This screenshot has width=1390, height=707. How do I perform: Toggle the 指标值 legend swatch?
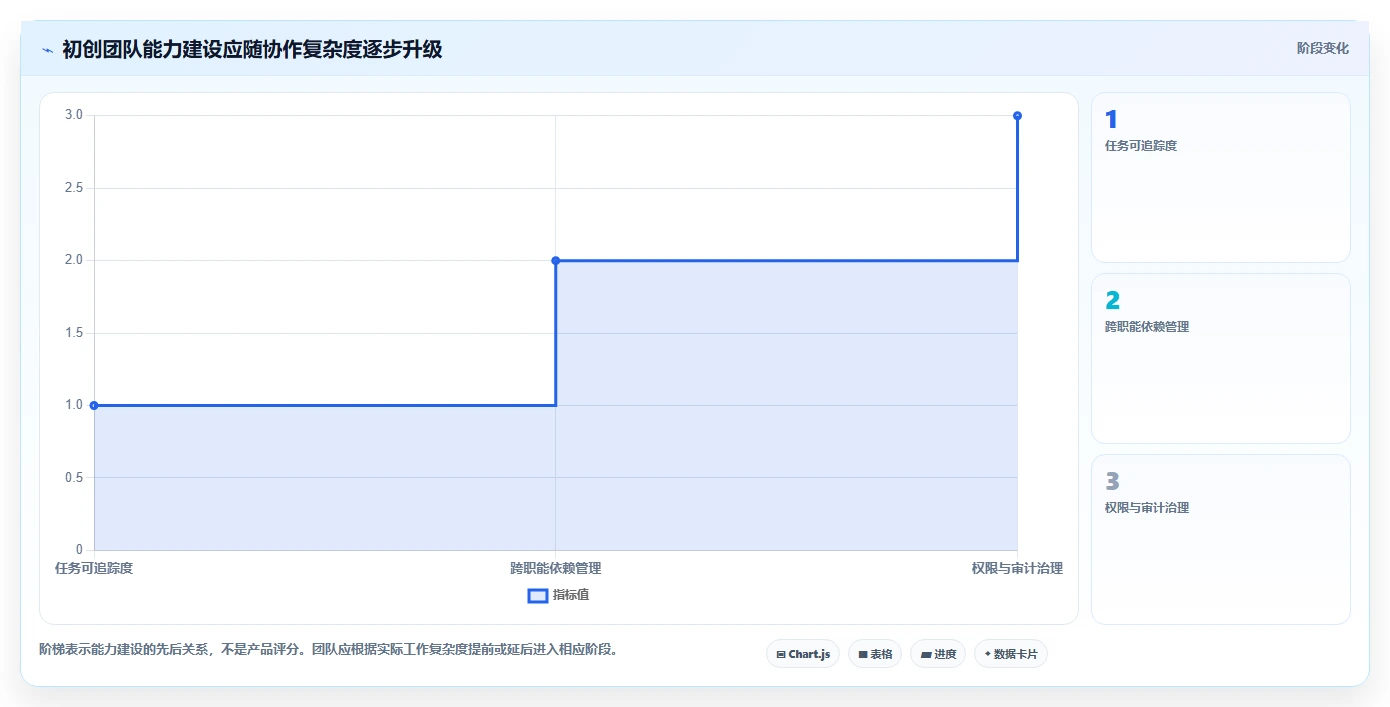(538, 595)
